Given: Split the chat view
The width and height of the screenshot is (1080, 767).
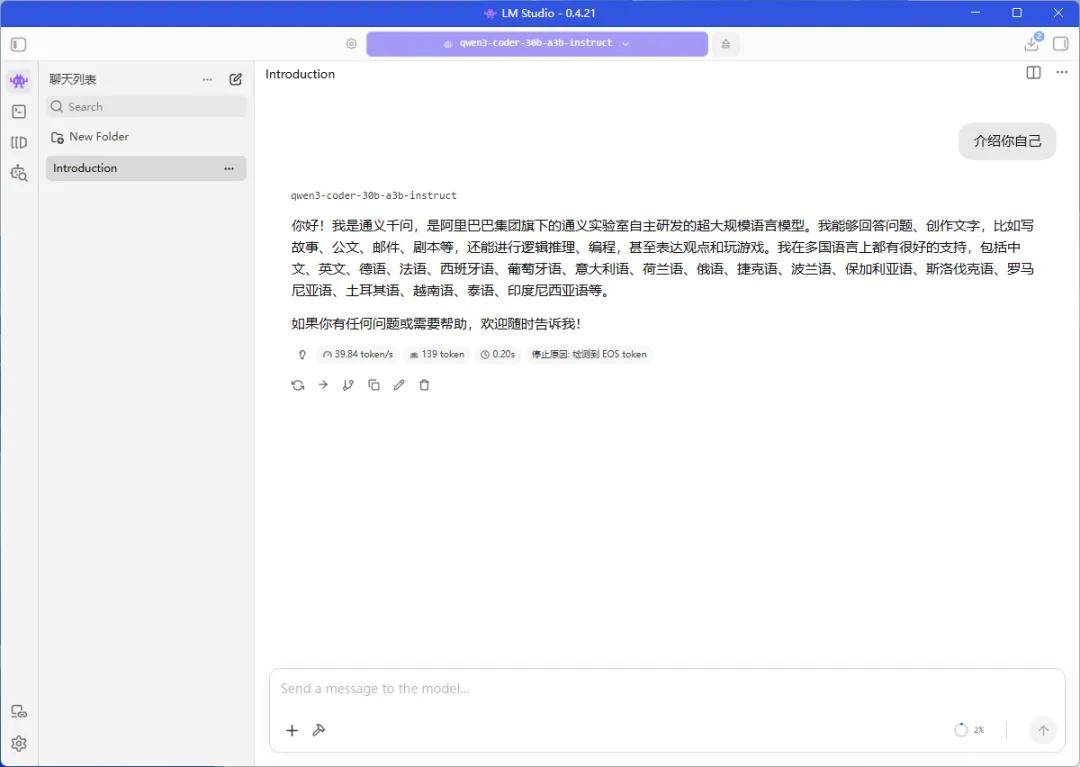Looking at the screenshot, I should coord(1033,73).
